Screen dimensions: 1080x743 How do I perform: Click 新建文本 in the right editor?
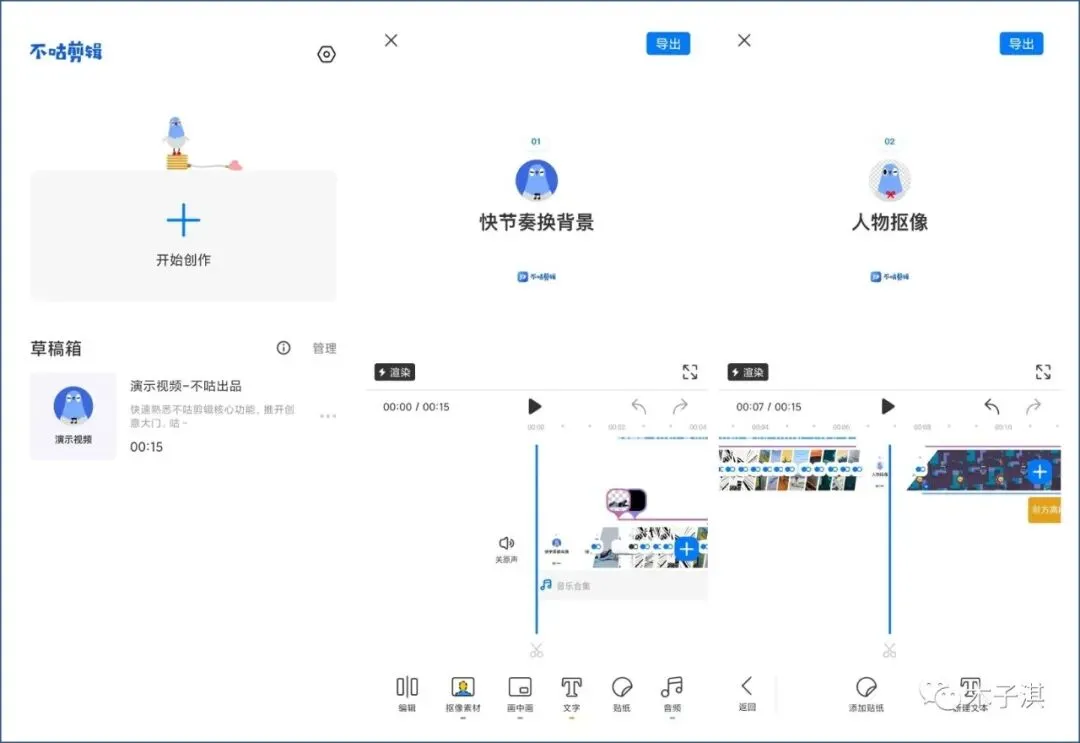click(x=970, y=694)
